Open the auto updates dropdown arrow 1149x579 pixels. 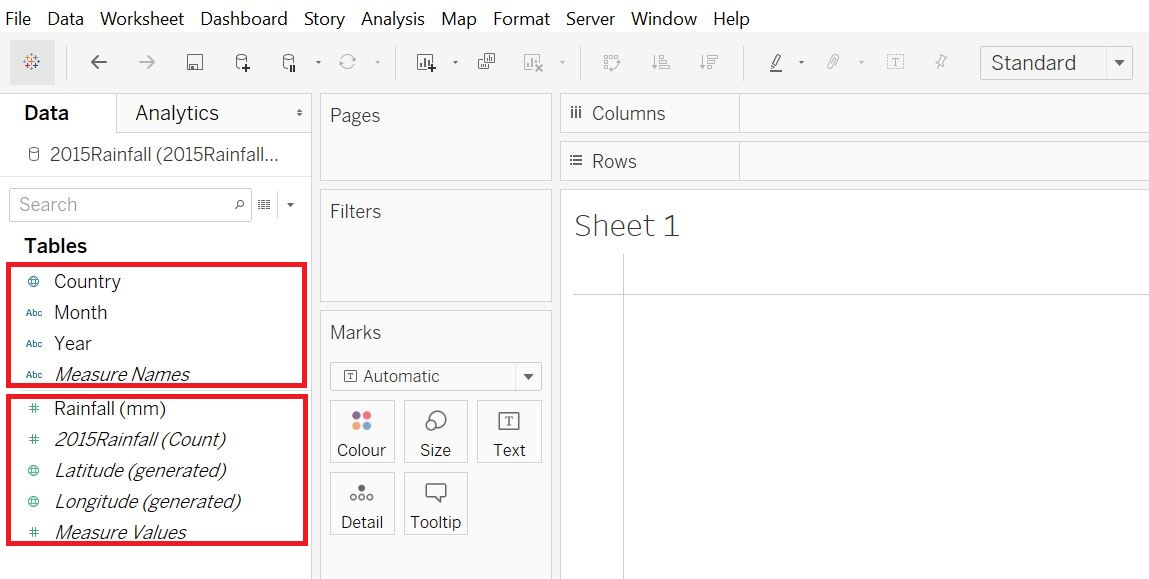pyautogui.click(x=318, y=63)
